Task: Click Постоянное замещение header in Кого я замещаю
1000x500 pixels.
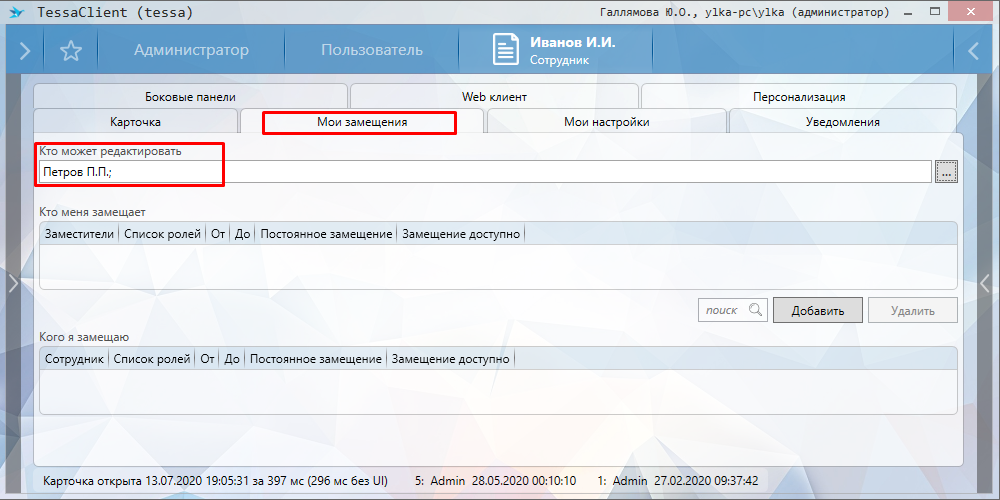Action: (x=316, y=359)
